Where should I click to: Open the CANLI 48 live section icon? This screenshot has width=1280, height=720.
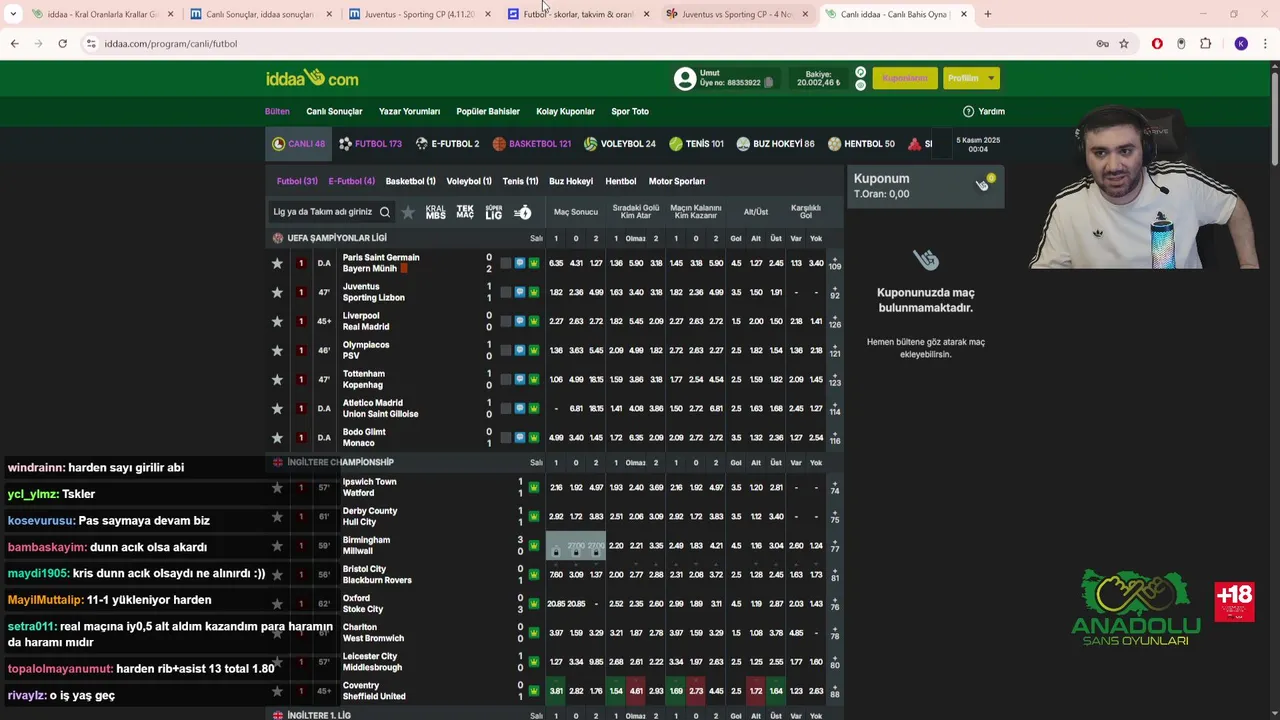(x=279, y=144)
